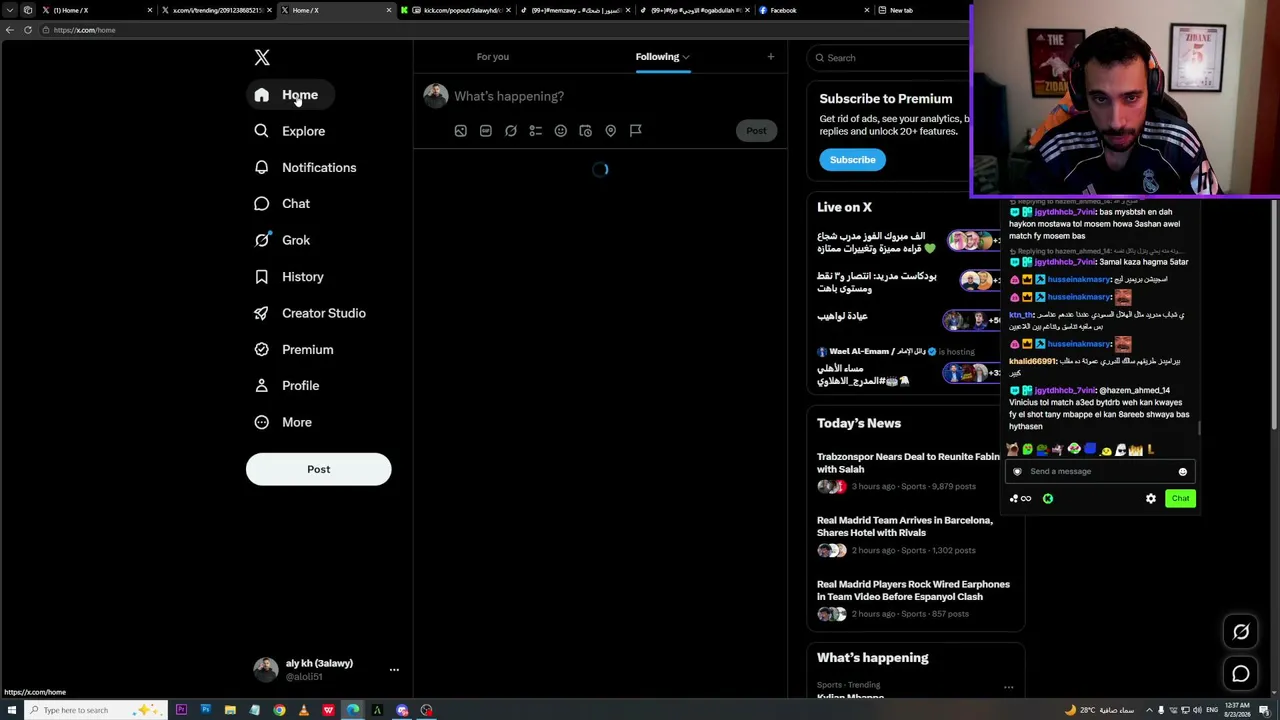The image size is (1280, 720).
Task: Open account options next to aly kh
Action: [x=394, y=670]
